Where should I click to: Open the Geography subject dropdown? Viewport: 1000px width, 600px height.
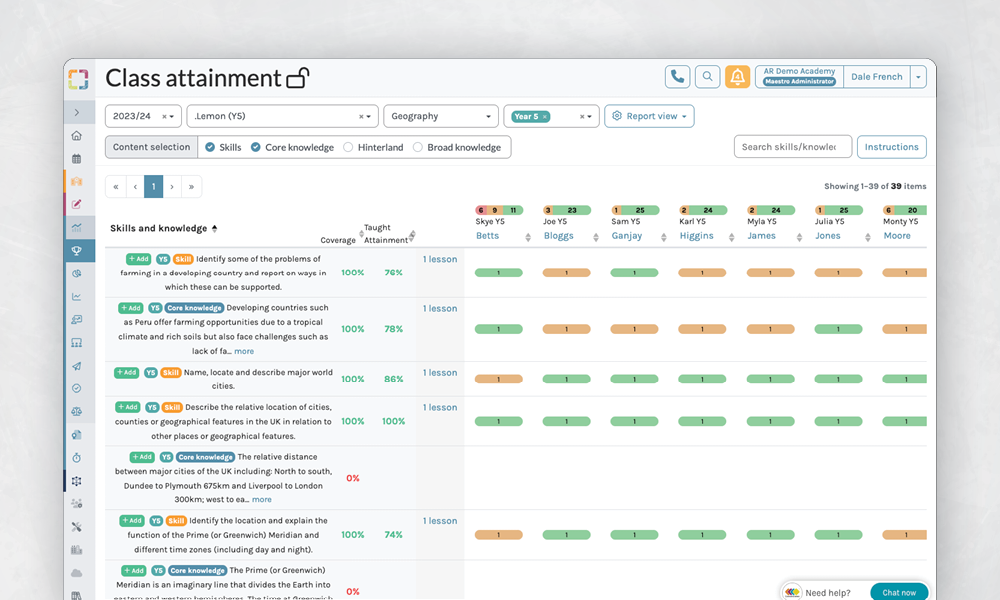pyautogui.click(x=440, y=116)
